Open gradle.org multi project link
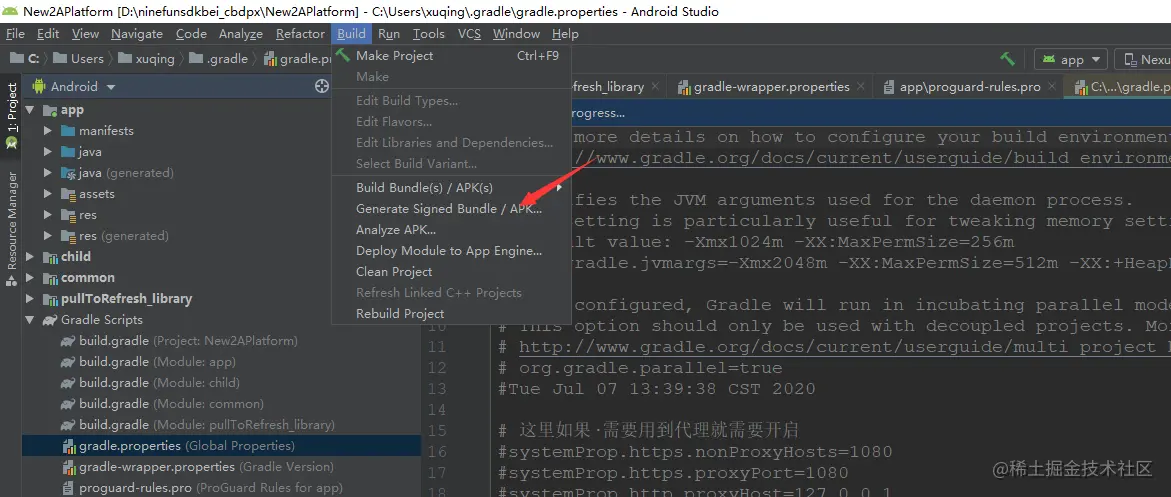The height and width of the screenshot is (497, 1171). tap(844, 347)
